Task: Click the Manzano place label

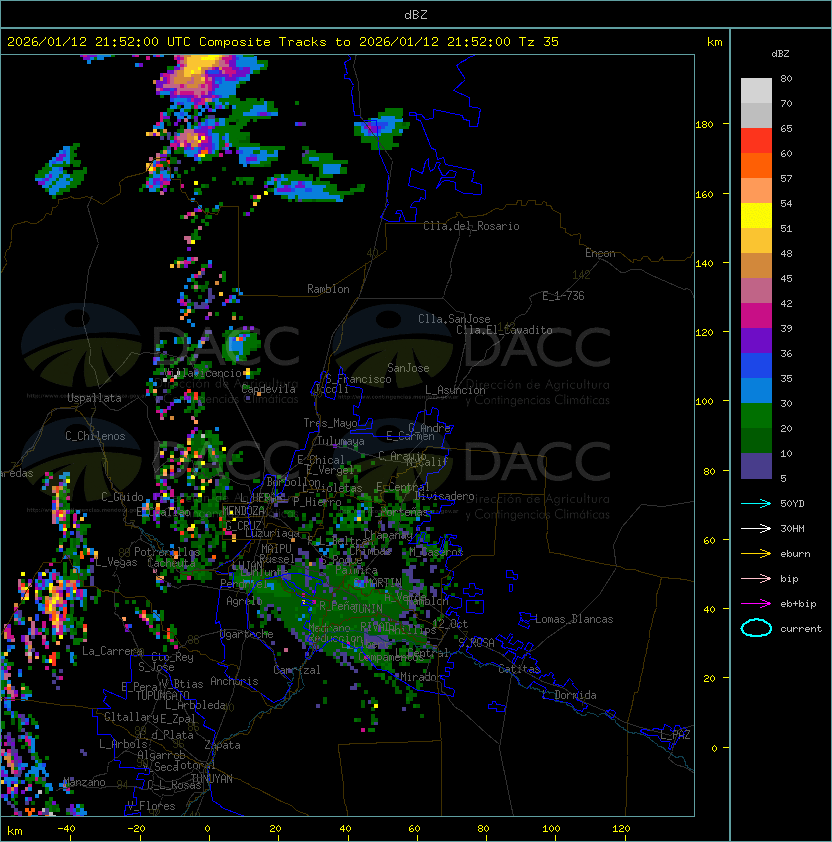Action: point(84,782)
